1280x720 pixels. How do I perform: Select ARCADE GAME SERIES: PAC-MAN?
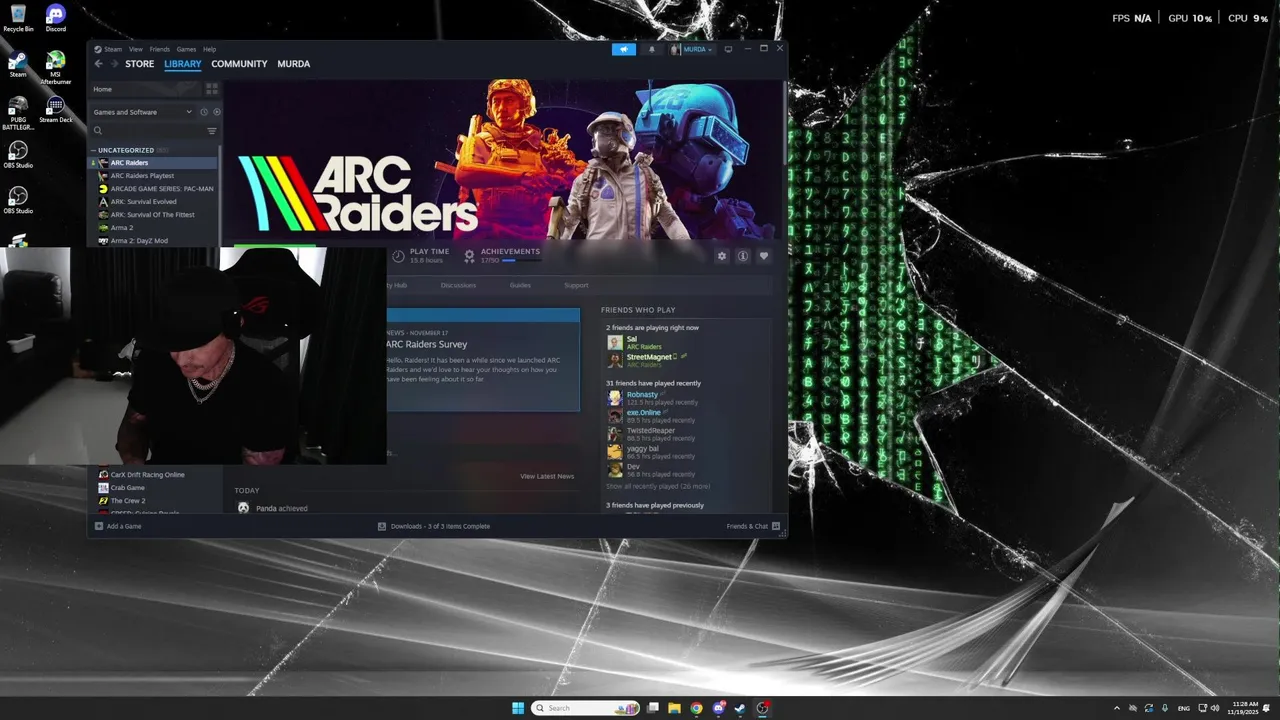[156, 189]
